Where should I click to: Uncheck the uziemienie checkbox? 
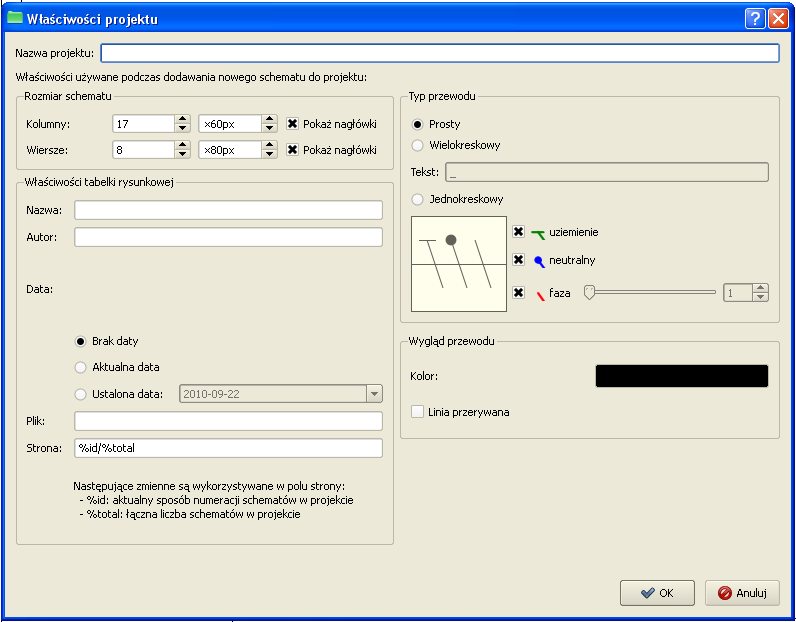pyautogui.click(x=518, y=232)
